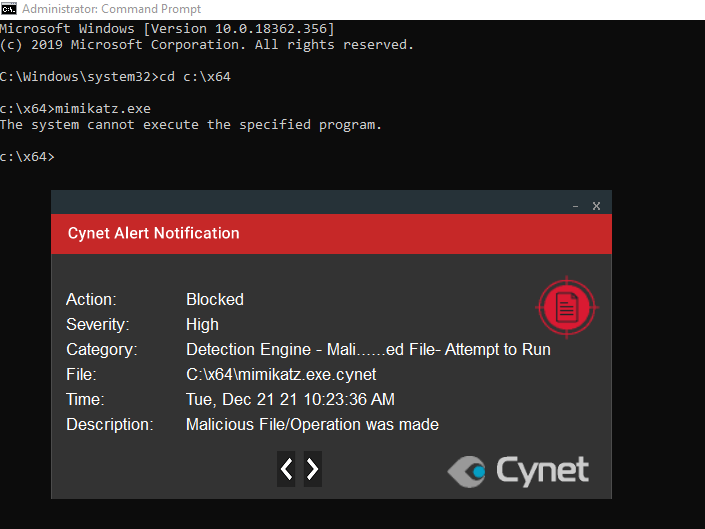Screen dimensions: 705x529
Task: Click the 'cd c:\x64' command line
Action: coord(115,77)
